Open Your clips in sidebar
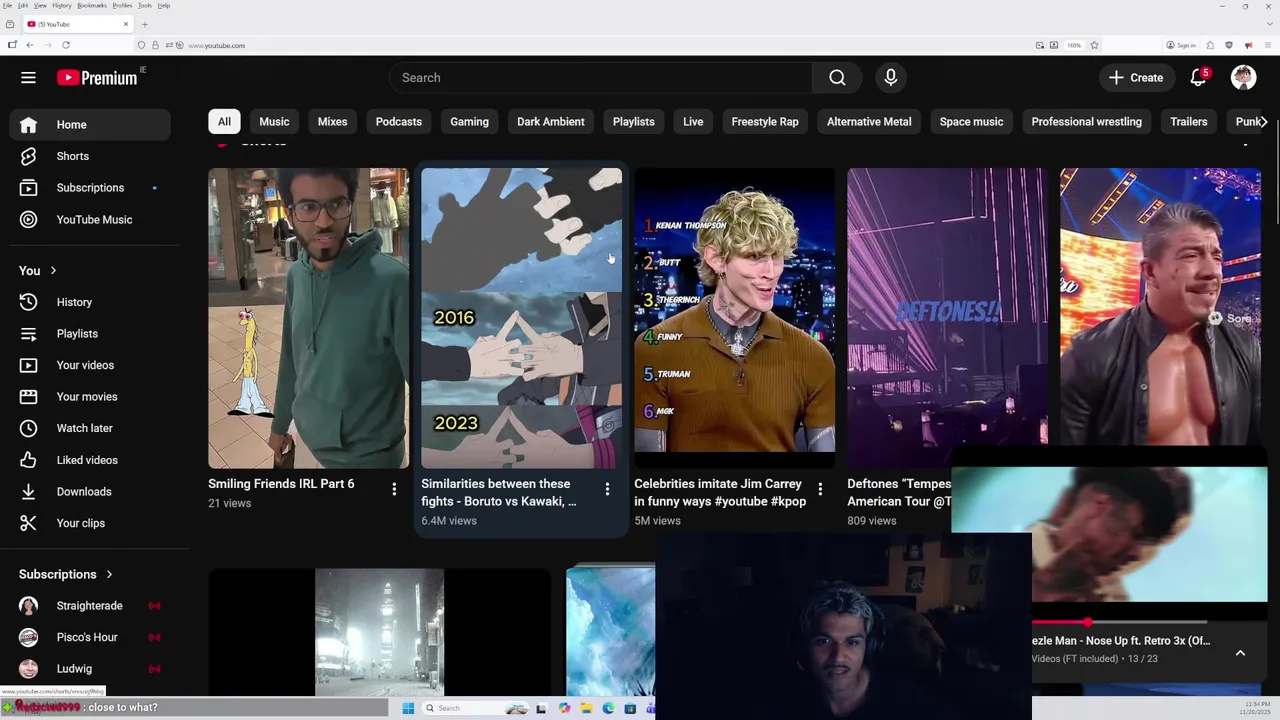This screenshot has width=1280, height=720. [x=90, y=523]
